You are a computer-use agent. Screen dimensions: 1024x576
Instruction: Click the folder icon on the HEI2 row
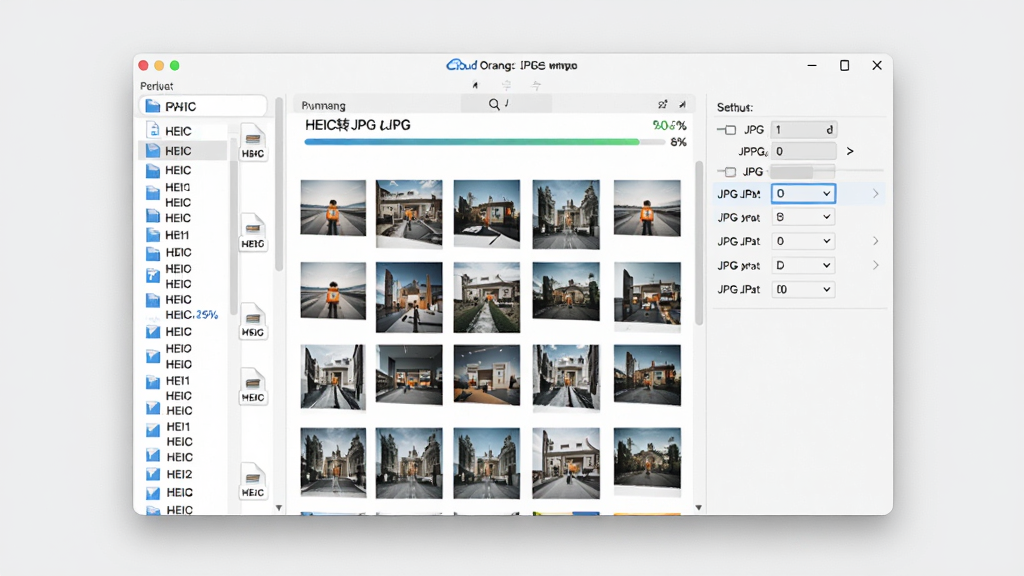(153, 474)
